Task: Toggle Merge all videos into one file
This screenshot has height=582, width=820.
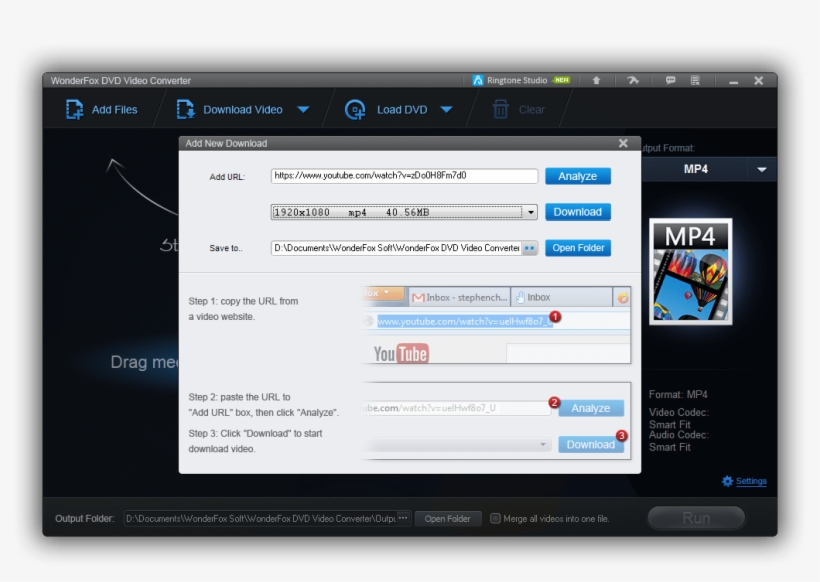Action: click(495, 519)
